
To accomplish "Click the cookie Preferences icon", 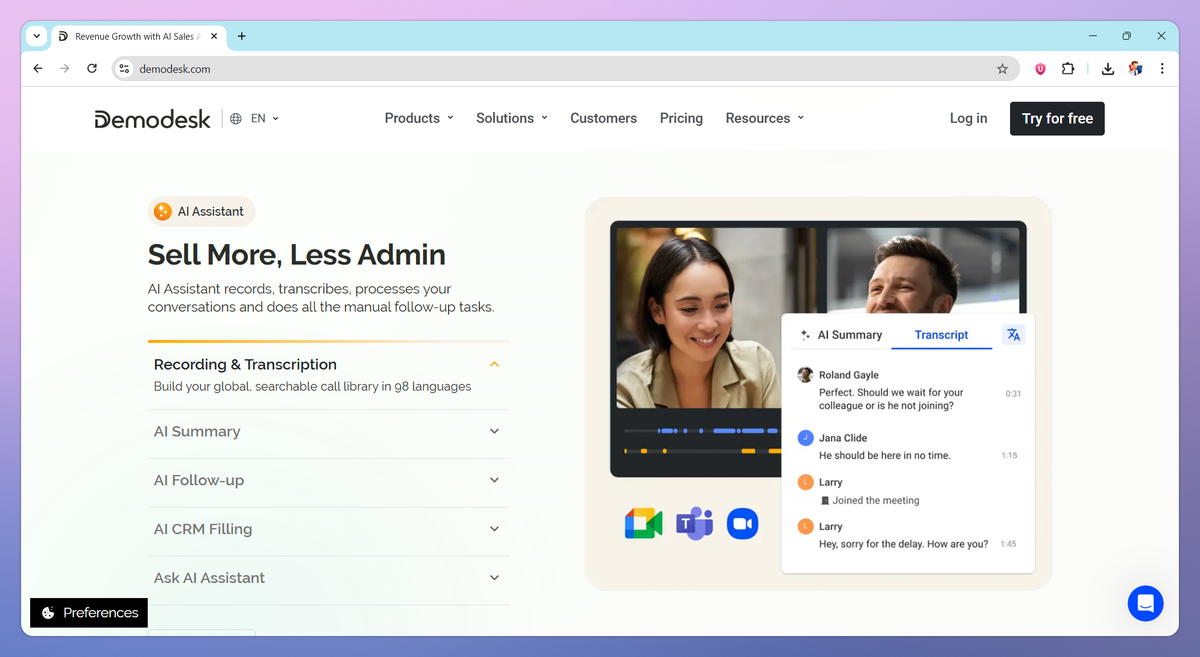I will point(47,612).
